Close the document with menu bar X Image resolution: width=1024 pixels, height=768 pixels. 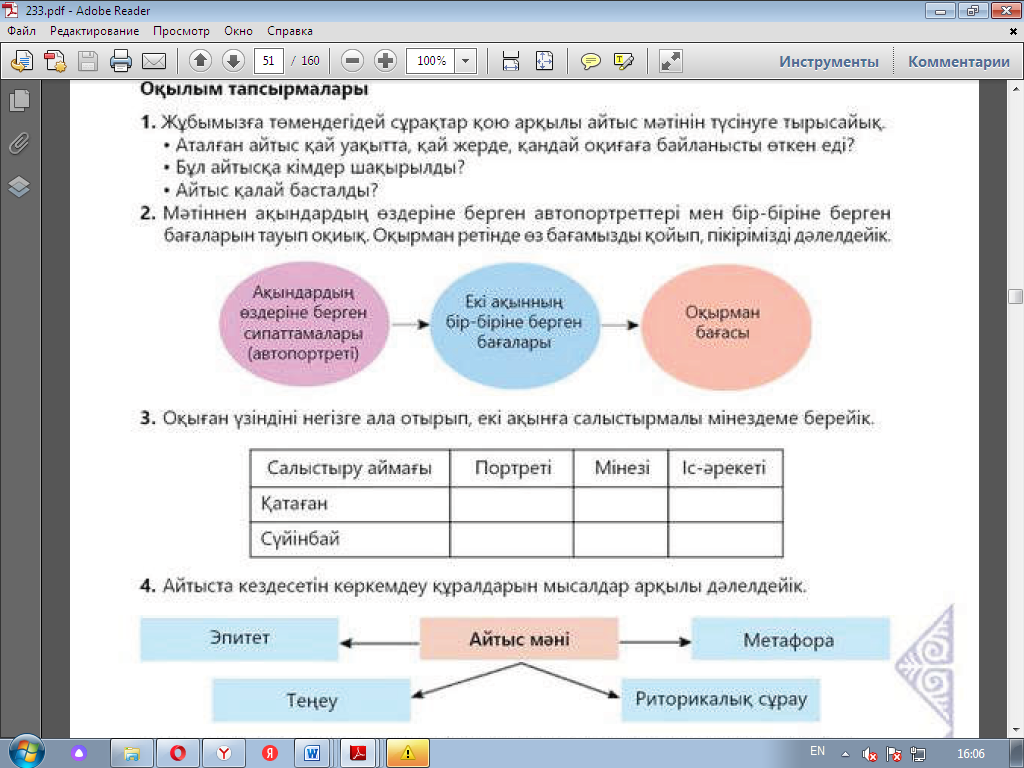1014,31
